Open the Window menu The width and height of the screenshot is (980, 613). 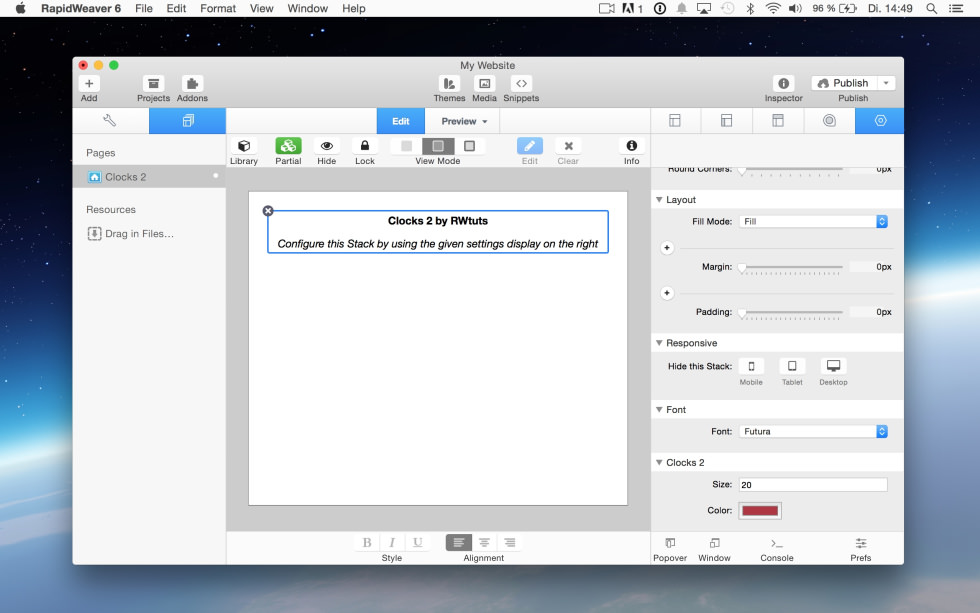[308, 9]
